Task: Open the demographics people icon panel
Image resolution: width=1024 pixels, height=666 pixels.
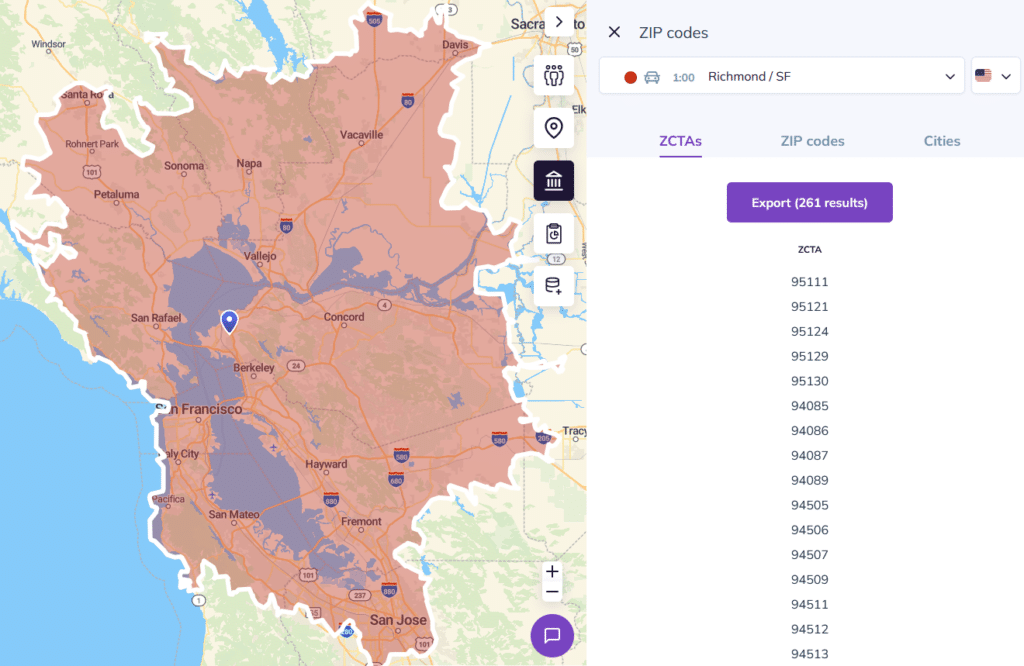Action: click(553, 75)
